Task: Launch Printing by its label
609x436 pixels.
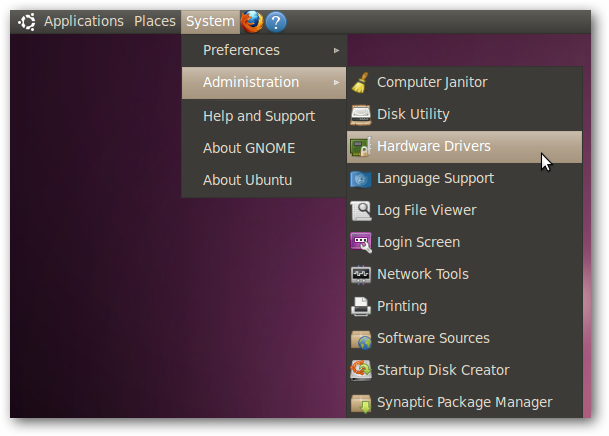Action: tap(402, 306)
